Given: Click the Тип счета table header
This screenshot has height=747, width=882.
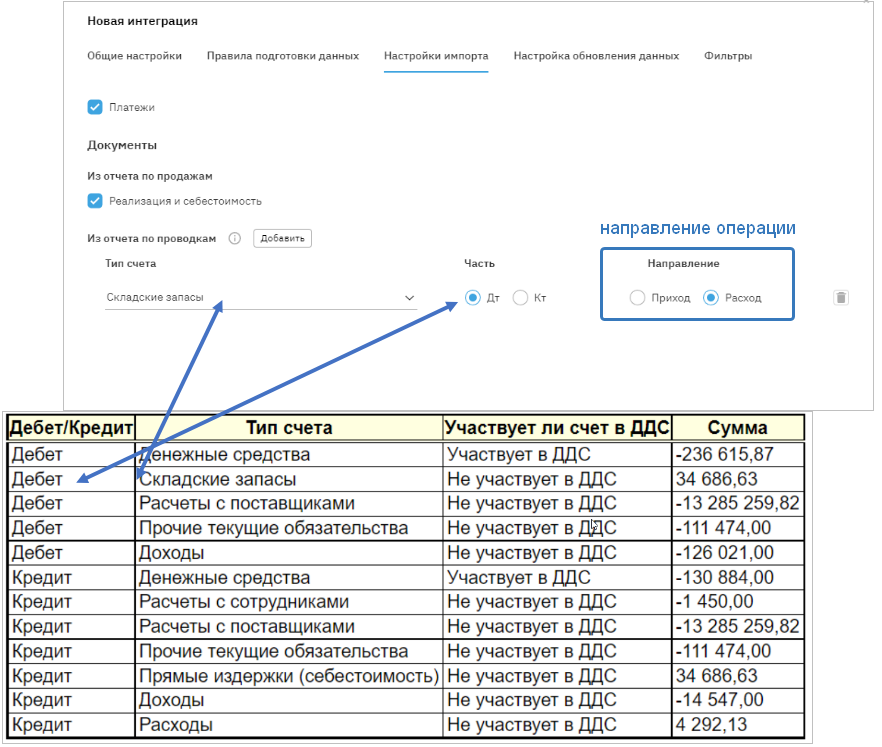Looking at the screenshot, I should [289, 428].
